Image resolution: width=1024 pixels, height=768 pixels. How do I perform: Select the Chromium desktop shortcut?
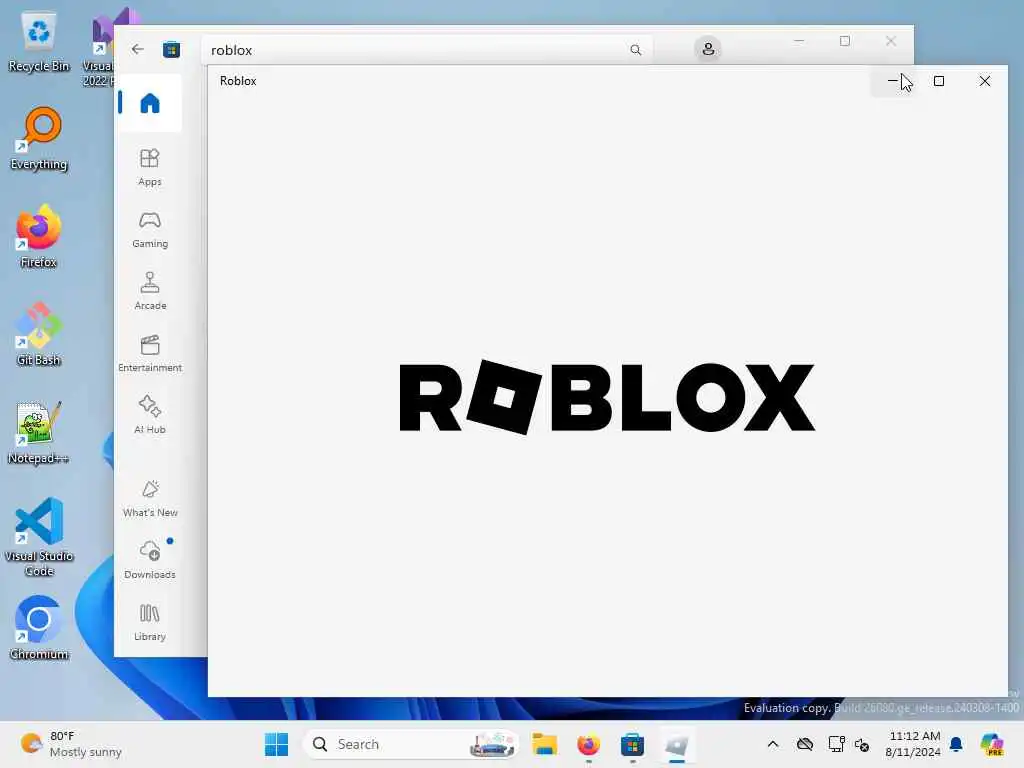tap(39, 628)
